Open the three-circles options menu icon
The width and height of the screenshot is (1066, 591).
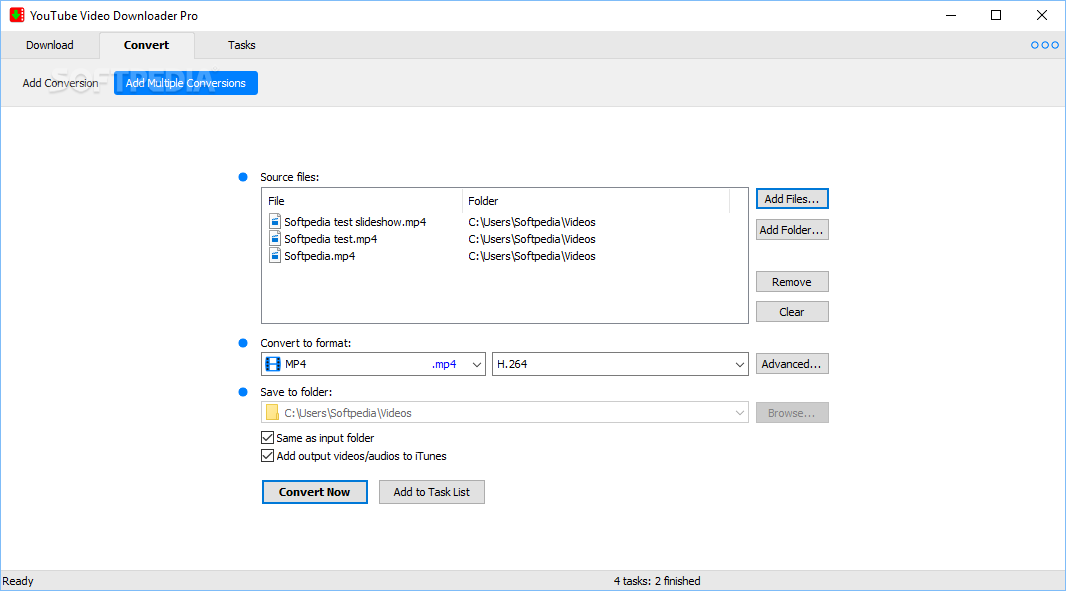[1044, 45]
